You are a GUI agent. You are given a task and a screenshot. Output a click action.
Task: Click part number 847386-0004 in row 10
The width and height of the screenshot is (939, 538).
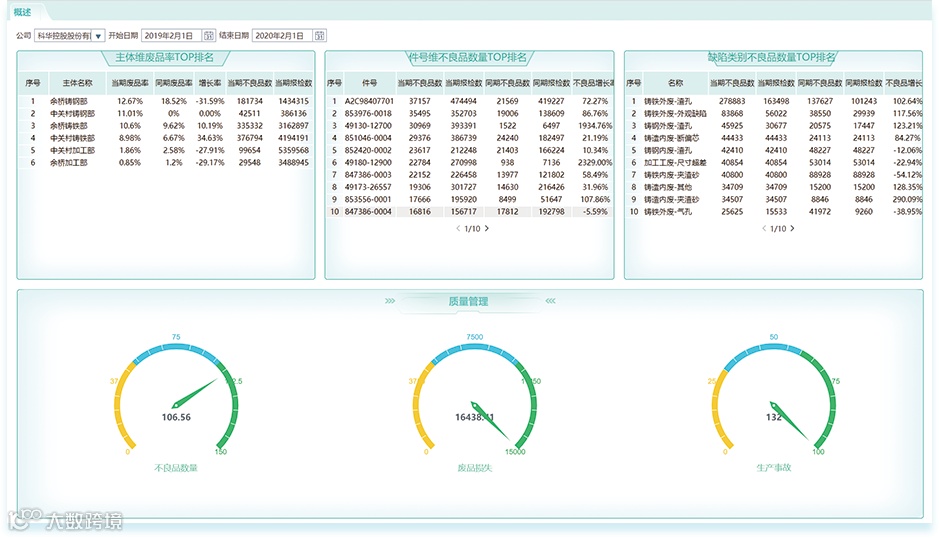pos(368,211)
